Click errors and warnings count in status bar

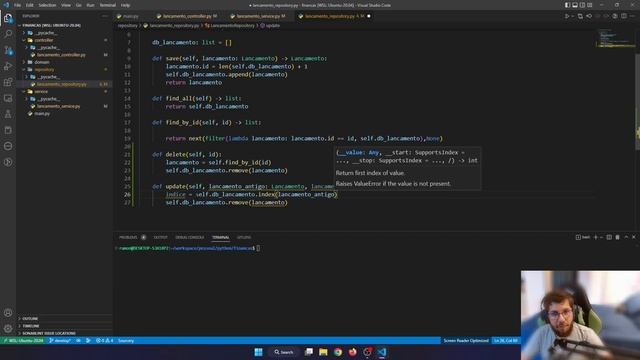click(x=104, y=340)
